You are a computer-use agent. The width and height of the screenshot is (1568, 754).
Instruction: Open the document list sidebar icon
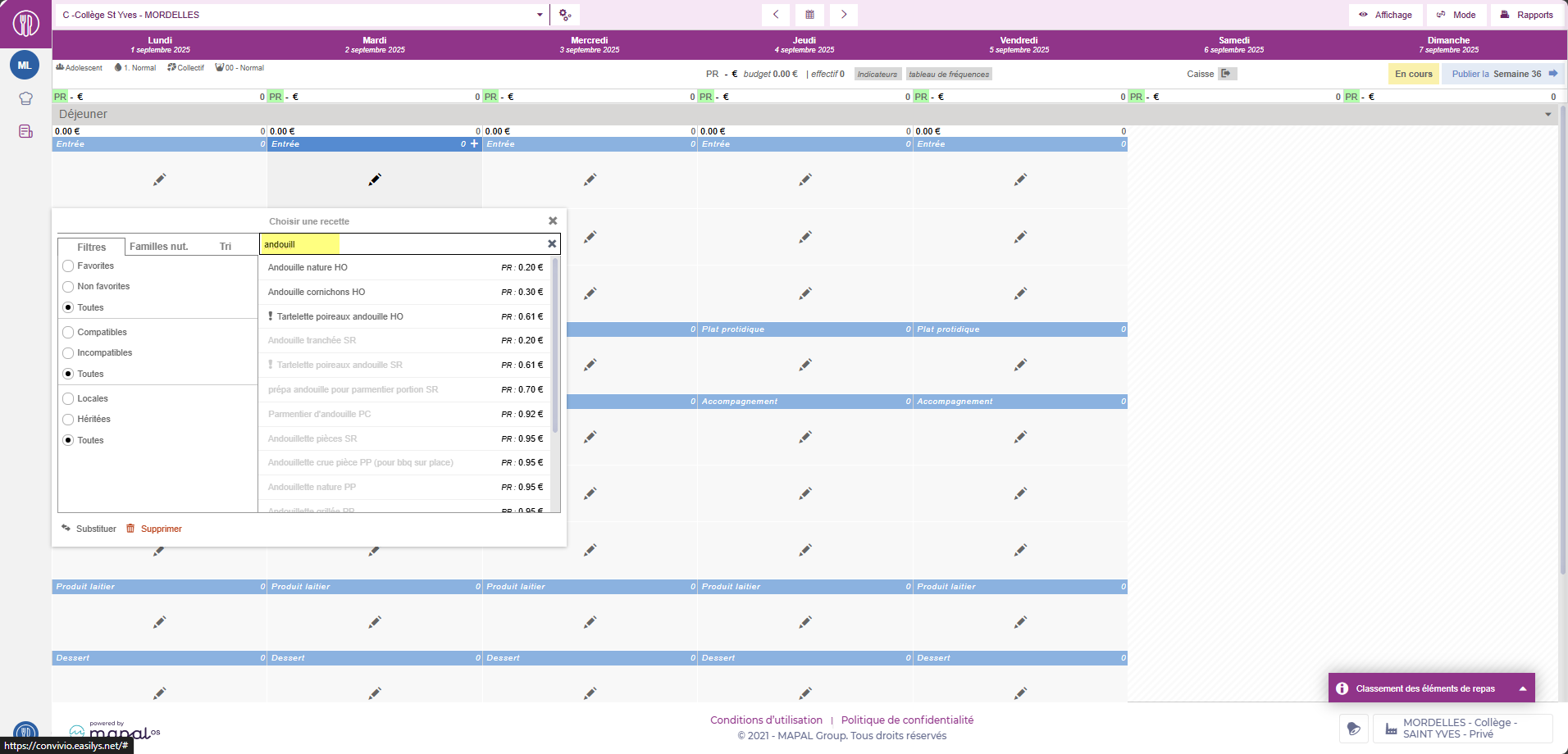click(25, 131)
